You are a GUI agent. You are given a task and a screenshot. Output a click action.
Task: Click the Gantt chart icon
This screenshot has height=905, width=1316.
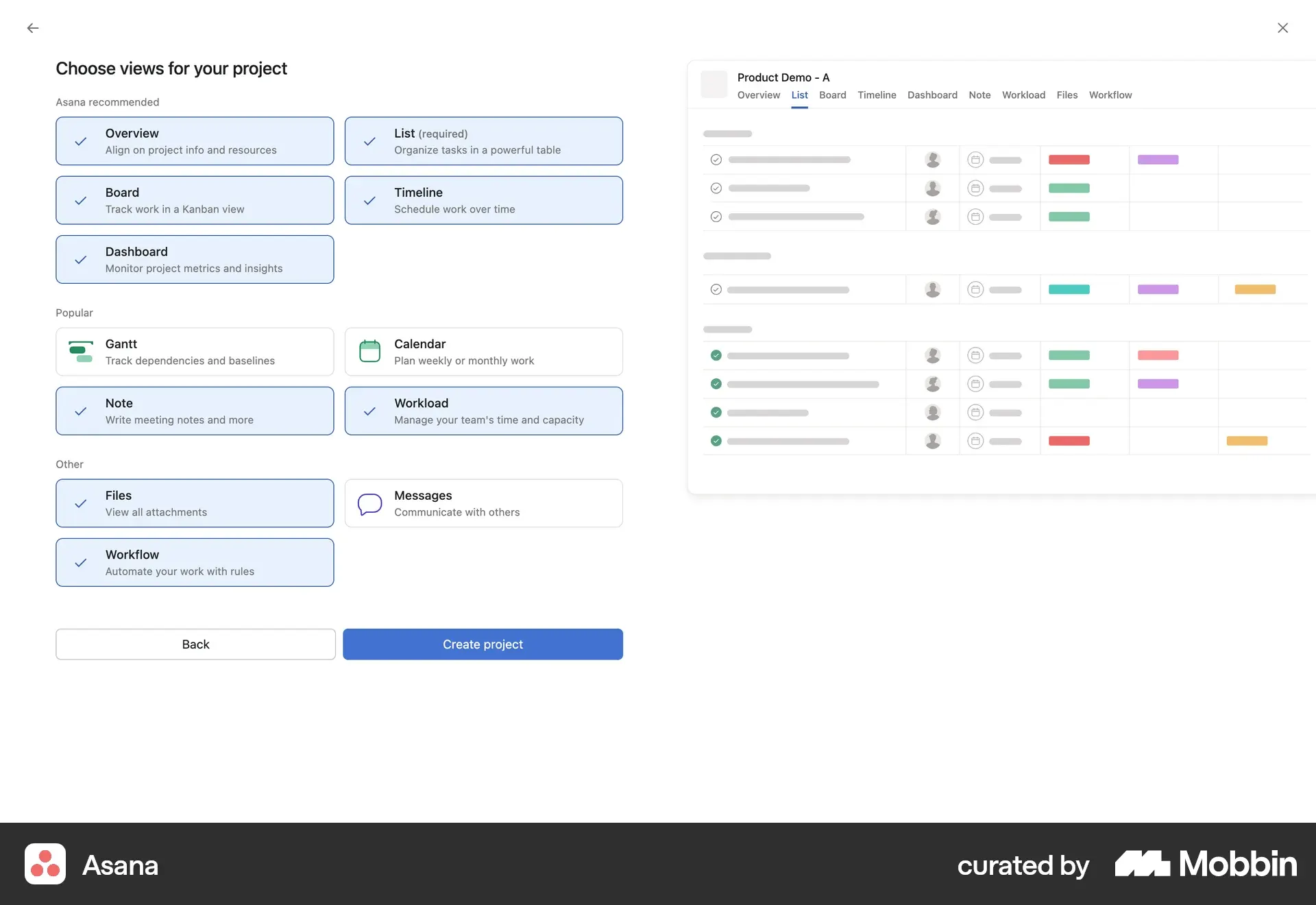click(81, 352)
